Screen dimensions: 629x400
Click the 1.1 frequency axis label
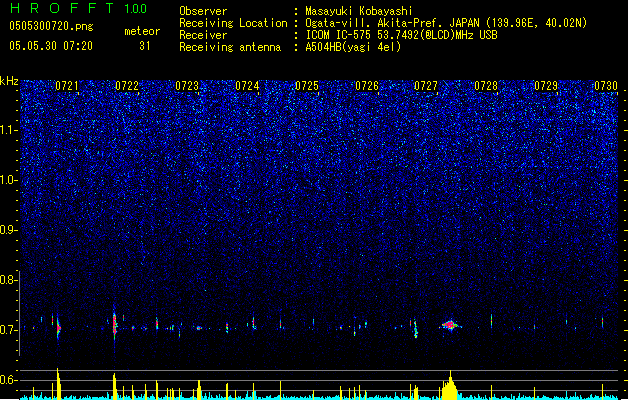tap(8, 130)
